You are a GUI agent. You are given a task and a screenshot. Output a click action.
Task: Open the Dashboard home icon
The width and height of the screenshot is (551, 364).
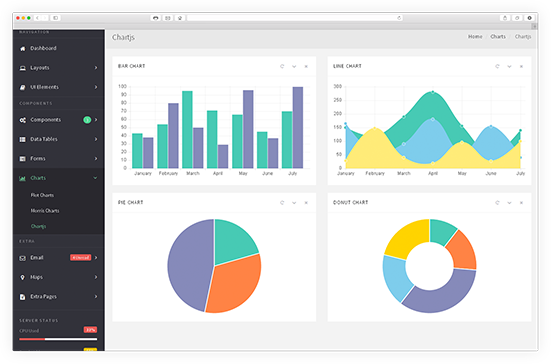coord(22,48)
